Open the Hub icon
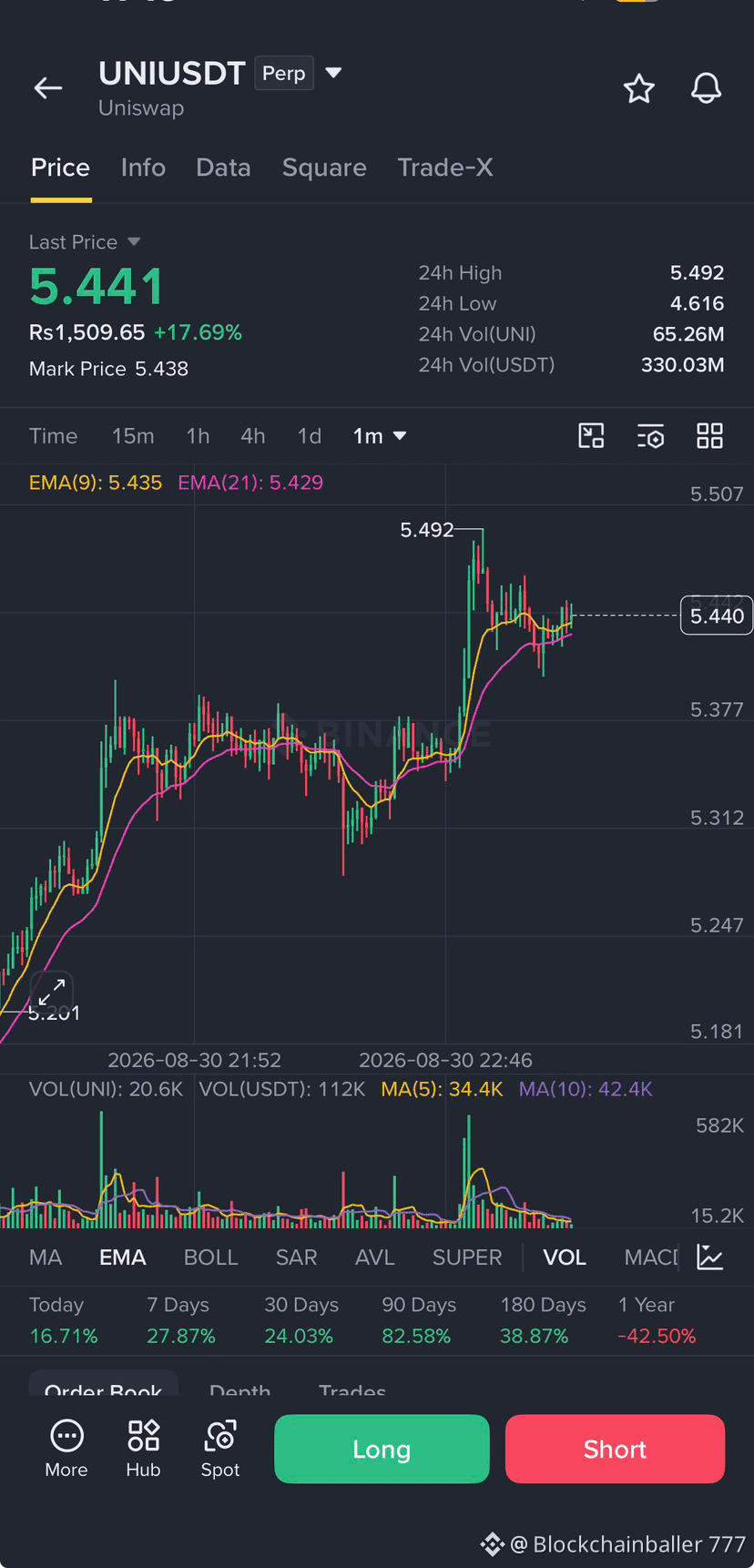Image resolution: width=754 pixels, height=1568 pixels. click(x=143, y=1448)
